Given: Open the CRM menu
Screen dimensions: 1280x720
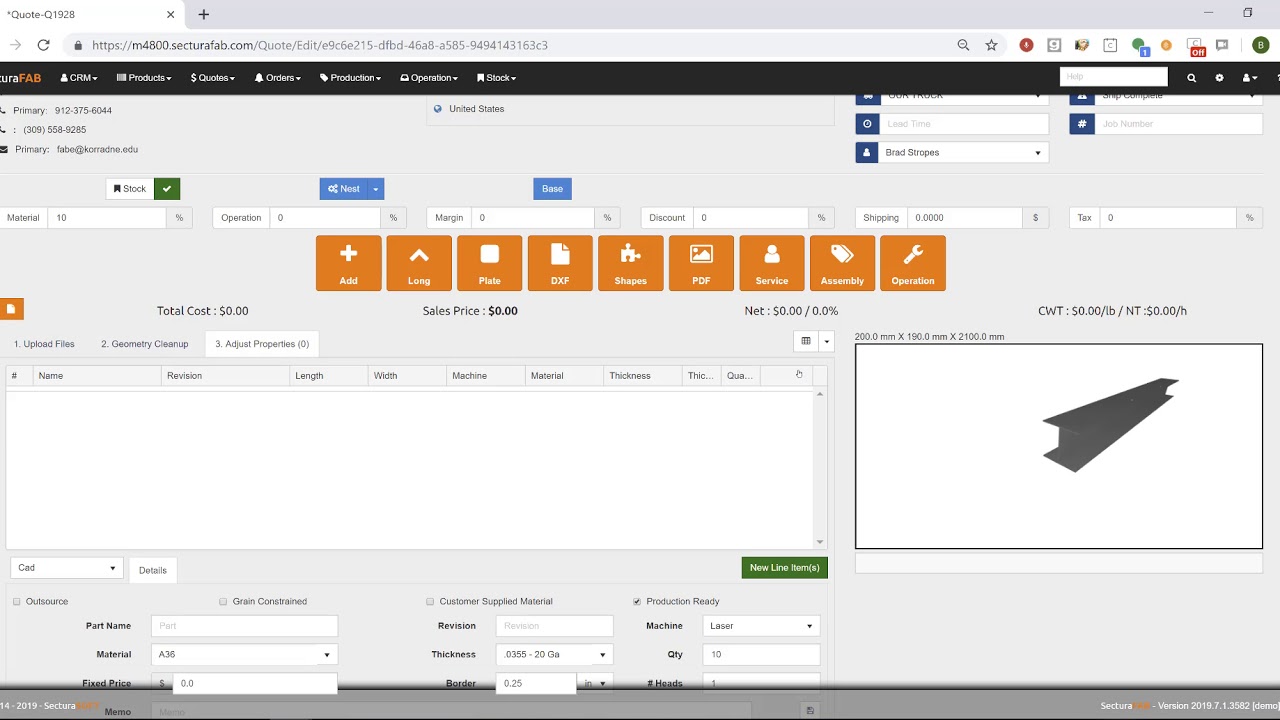Looking at the screenshot, I should (79, 78).
